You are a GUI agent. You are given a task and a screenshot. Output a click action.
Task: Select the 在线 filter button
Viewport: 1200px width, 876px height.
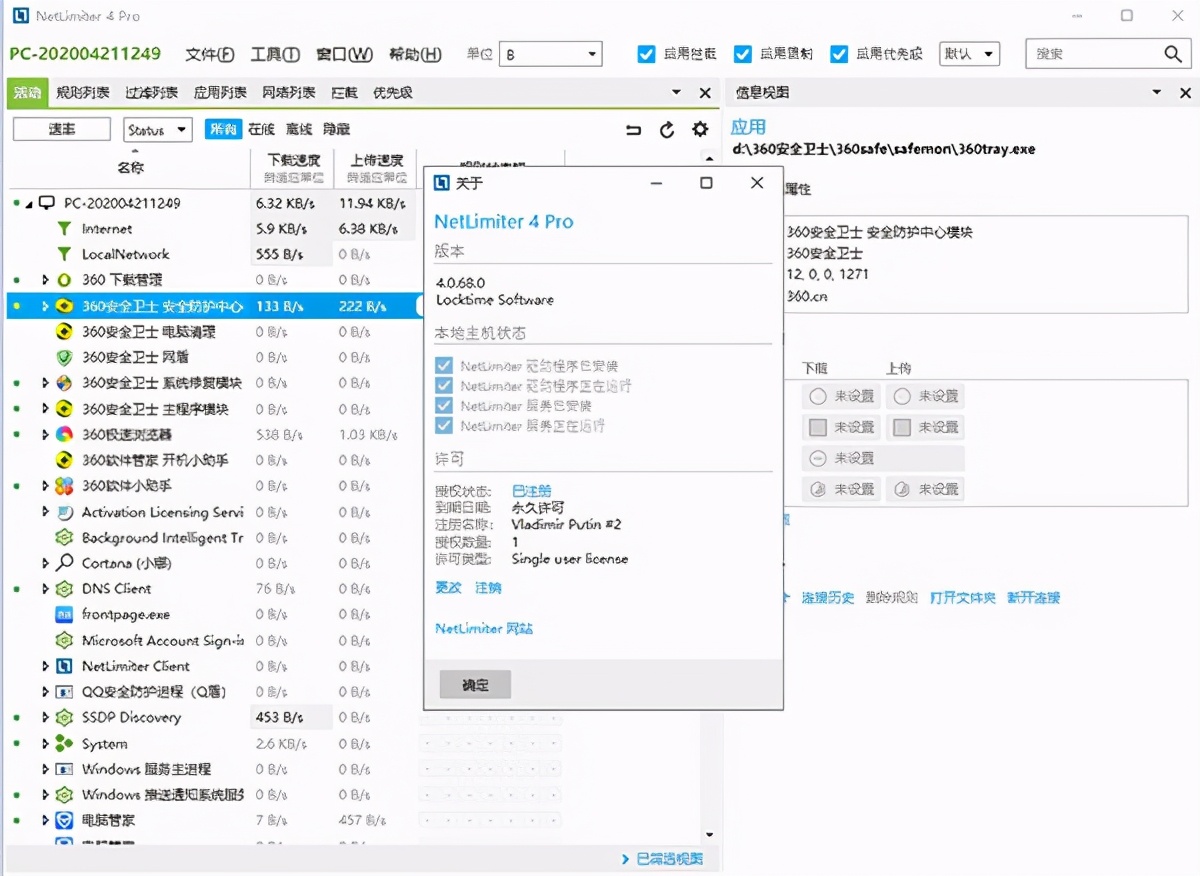(261, 130)
